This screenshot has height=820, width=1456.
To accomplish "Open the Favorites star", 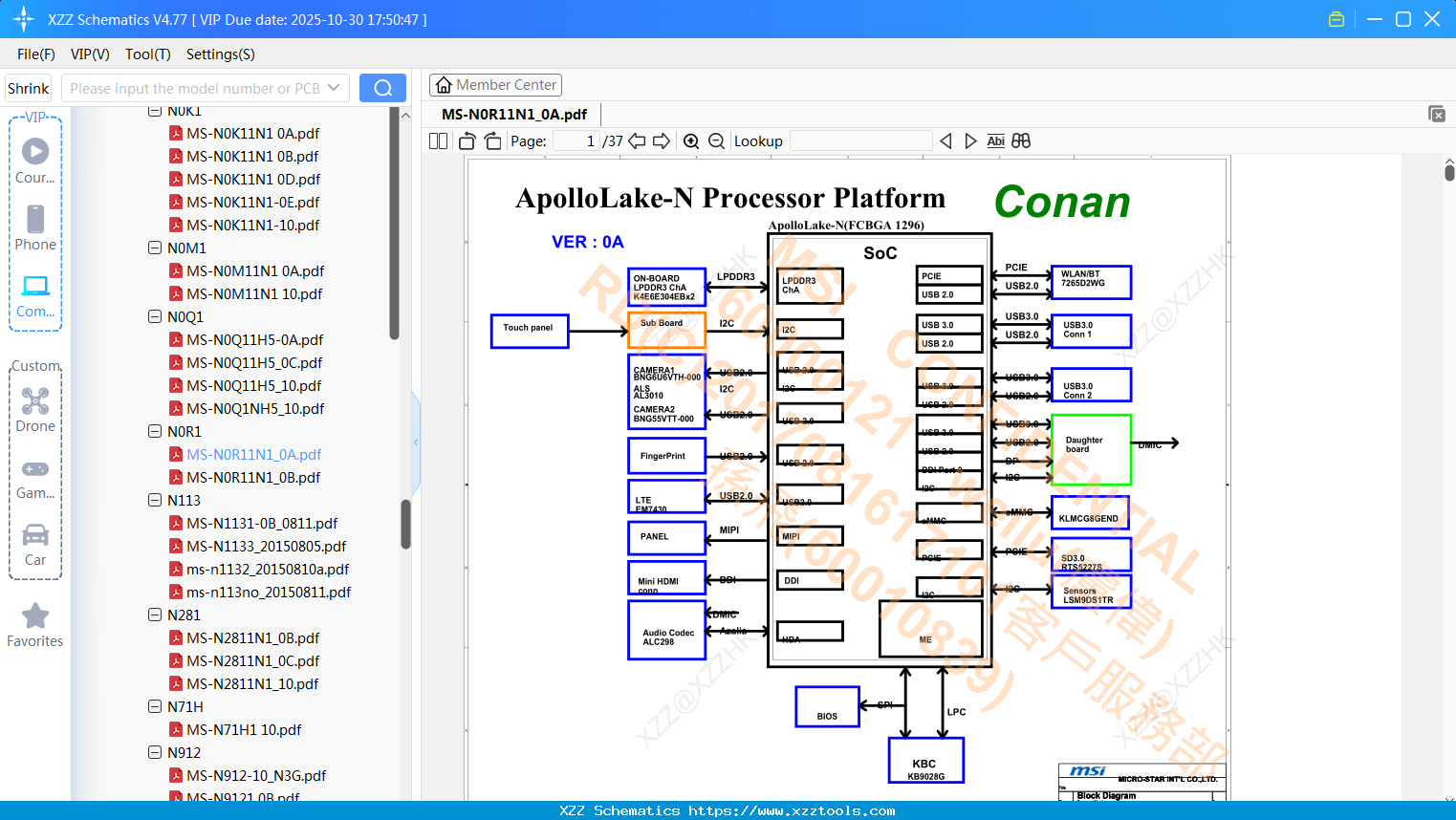I will [x=35, y=625].
